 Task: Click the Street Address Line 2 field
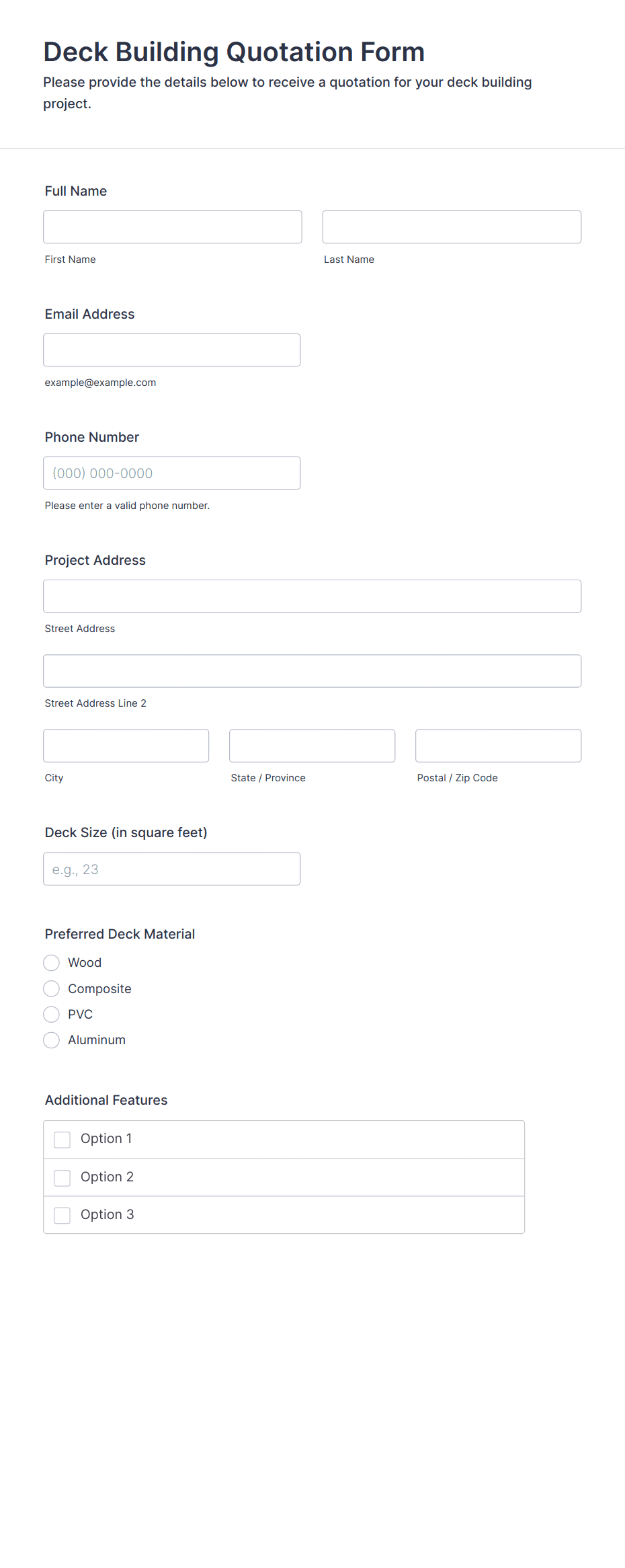(x=312, y=670)
